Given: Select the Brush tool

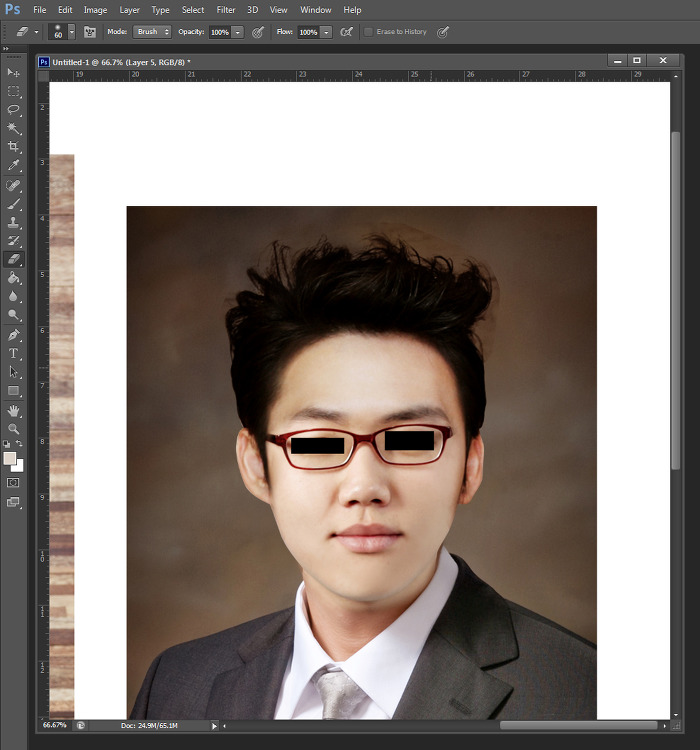Looking at the screenshot, I should point(13,204).
